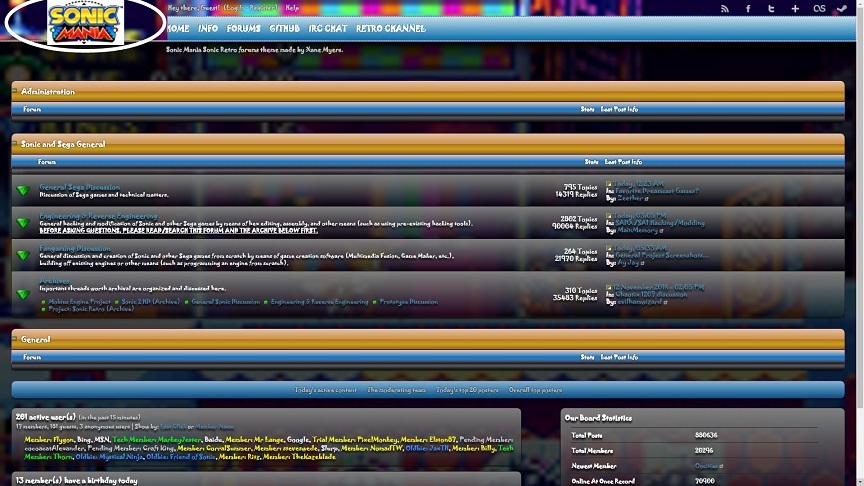Viewport: 864px width, 486px height.
Task: Click the Sonic Mania logo
Action: pos(85,23)
